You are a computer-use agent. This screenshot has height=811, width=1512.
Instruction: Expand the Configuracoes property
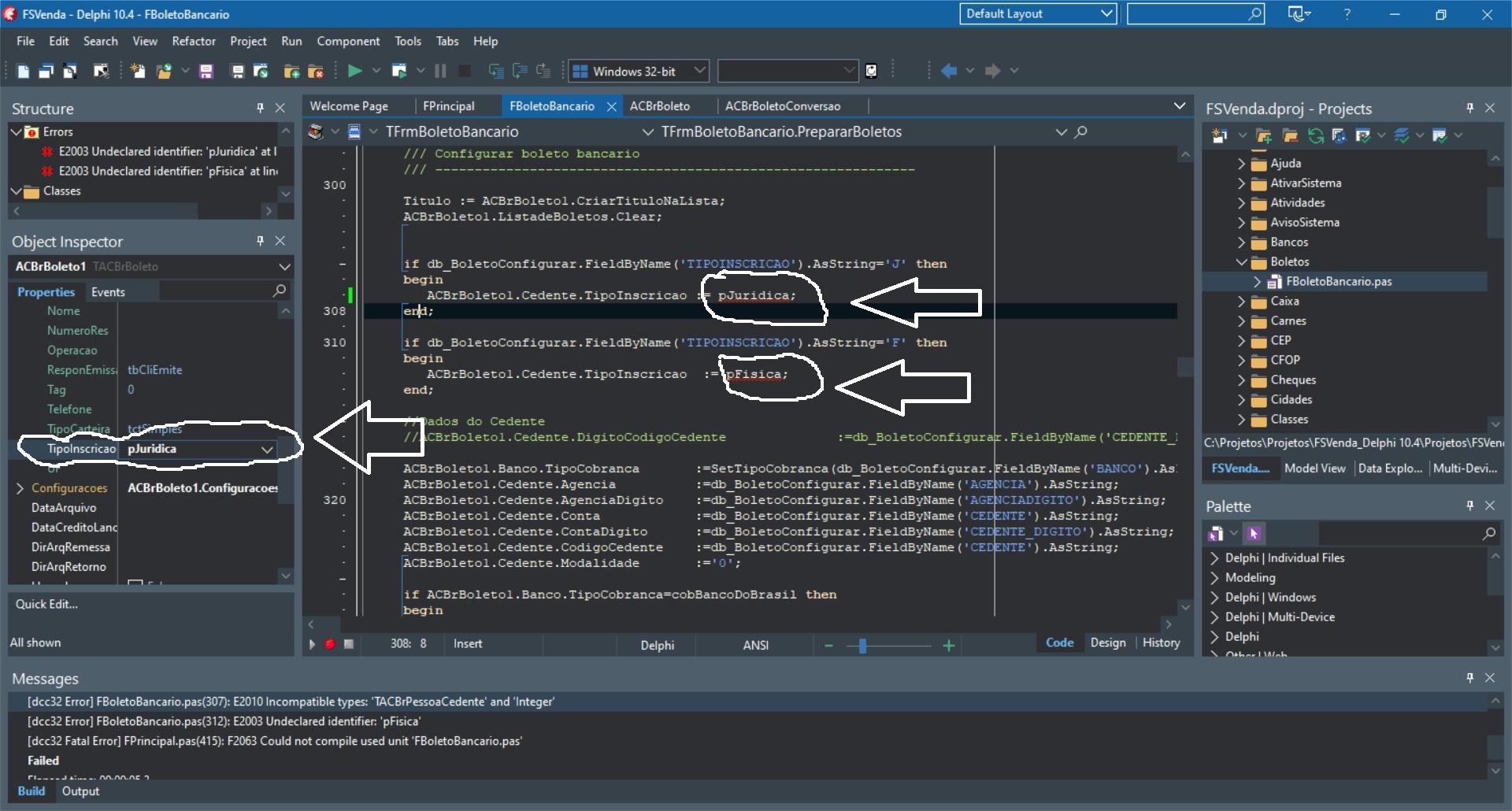(x=20, y=489)
